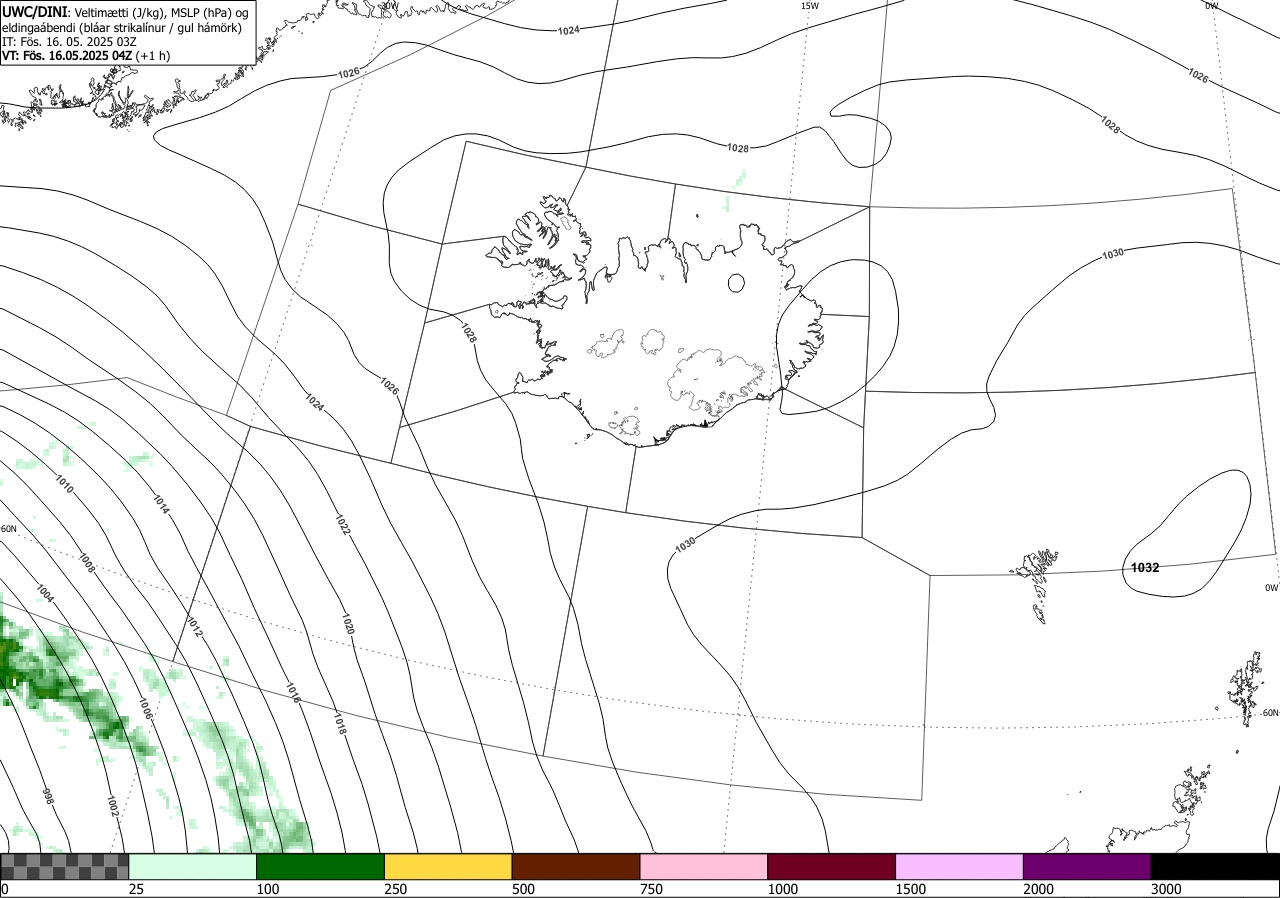The height and width of the screenshot is (898, 1280).
Task: Choose the yellow 250–500 legend swatch
Action: [x=448, y=866]
